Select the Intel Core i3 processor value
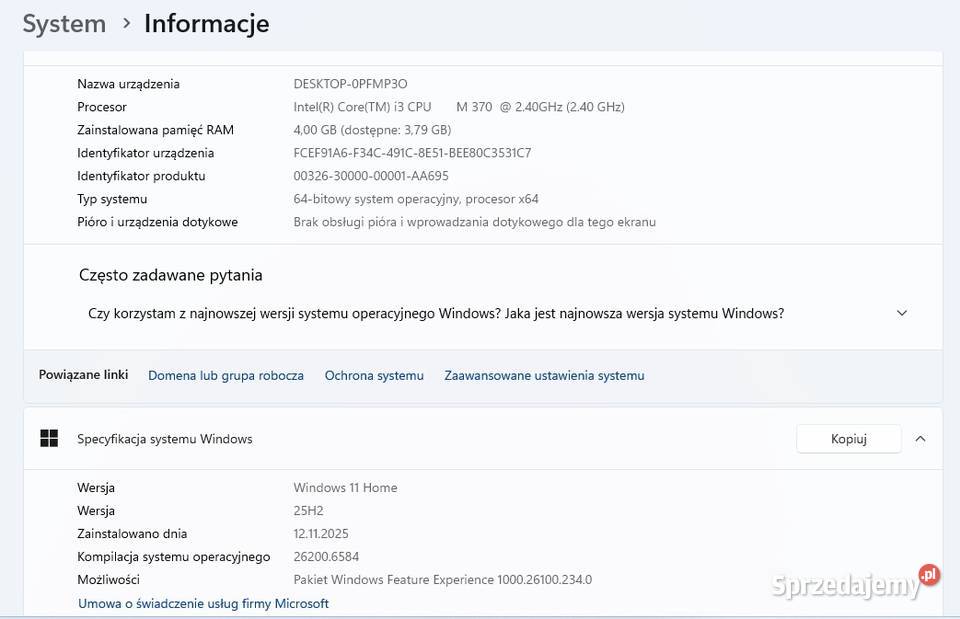Viewport: 960px width, 619px height. click(x=459, y=107)
